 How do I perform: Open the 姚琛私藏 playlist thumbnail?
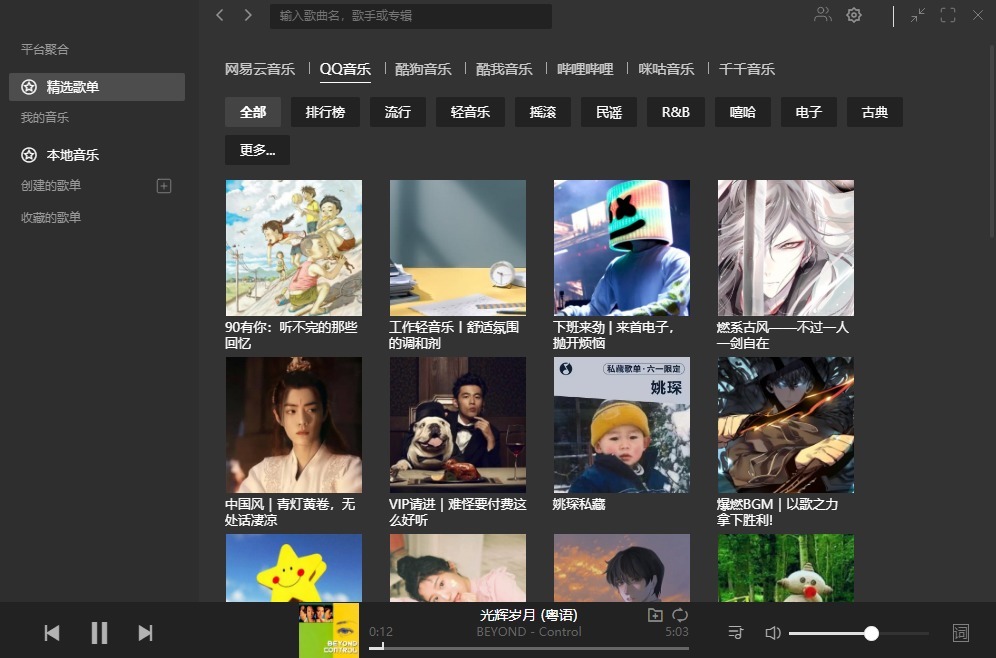pyautogui.click(x=622, y=425)
